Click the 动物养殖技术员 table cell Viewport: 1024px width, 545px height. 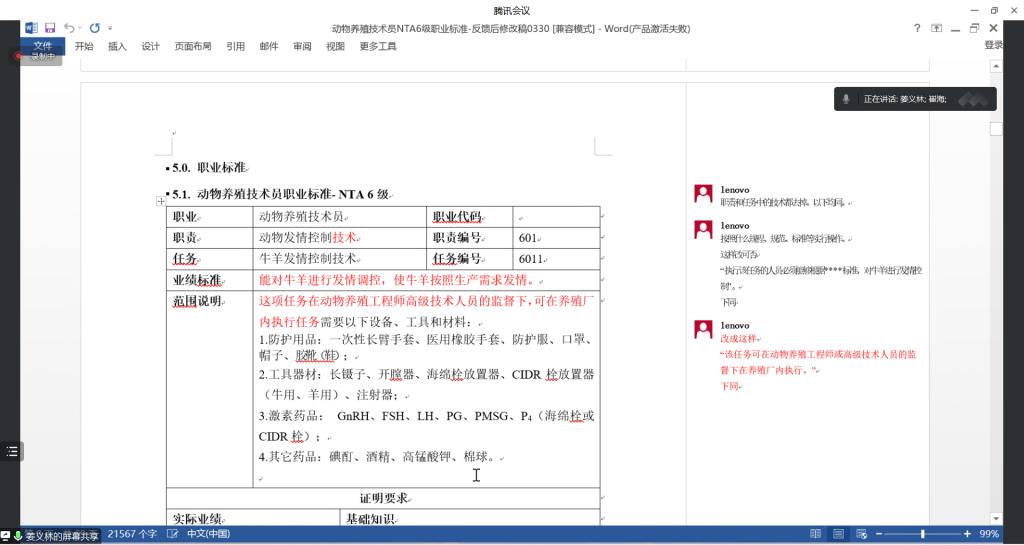pos(340,217)
